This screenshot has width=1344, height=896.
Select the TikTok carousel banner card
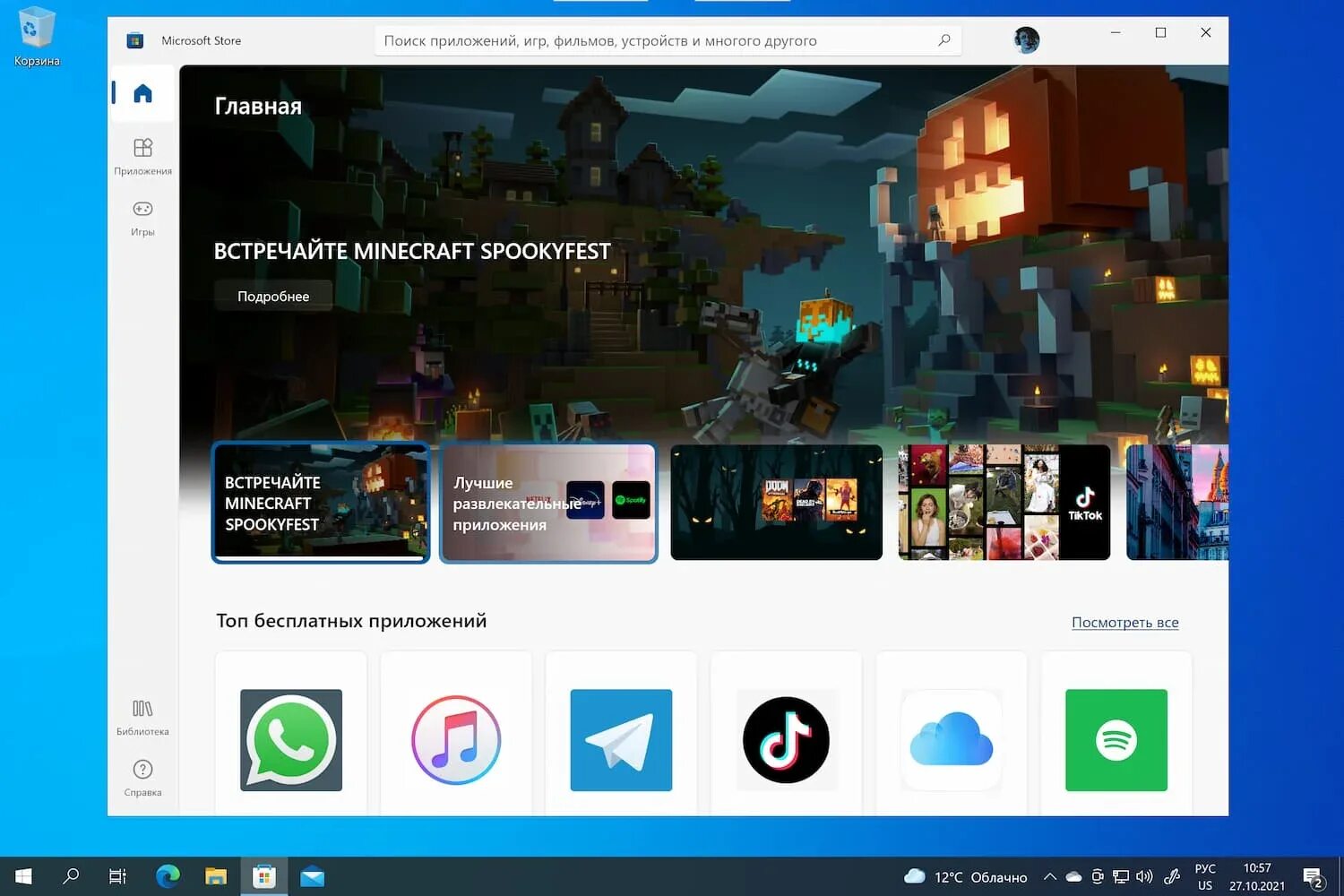1004,503
